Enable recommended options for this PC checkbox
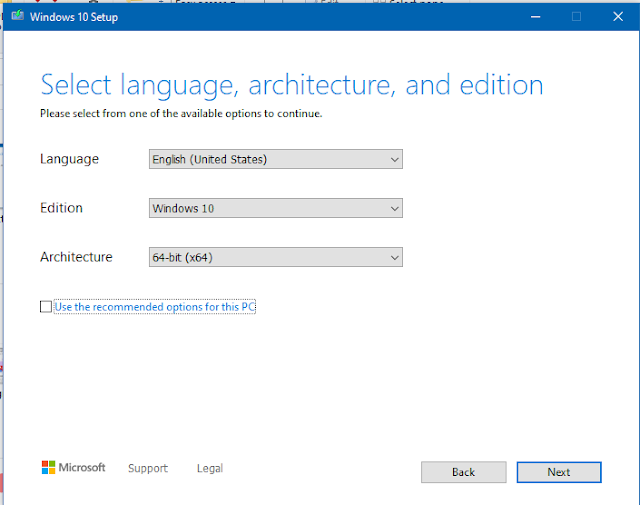The width and height of the screenshot is (640, 505). (46, 307)
